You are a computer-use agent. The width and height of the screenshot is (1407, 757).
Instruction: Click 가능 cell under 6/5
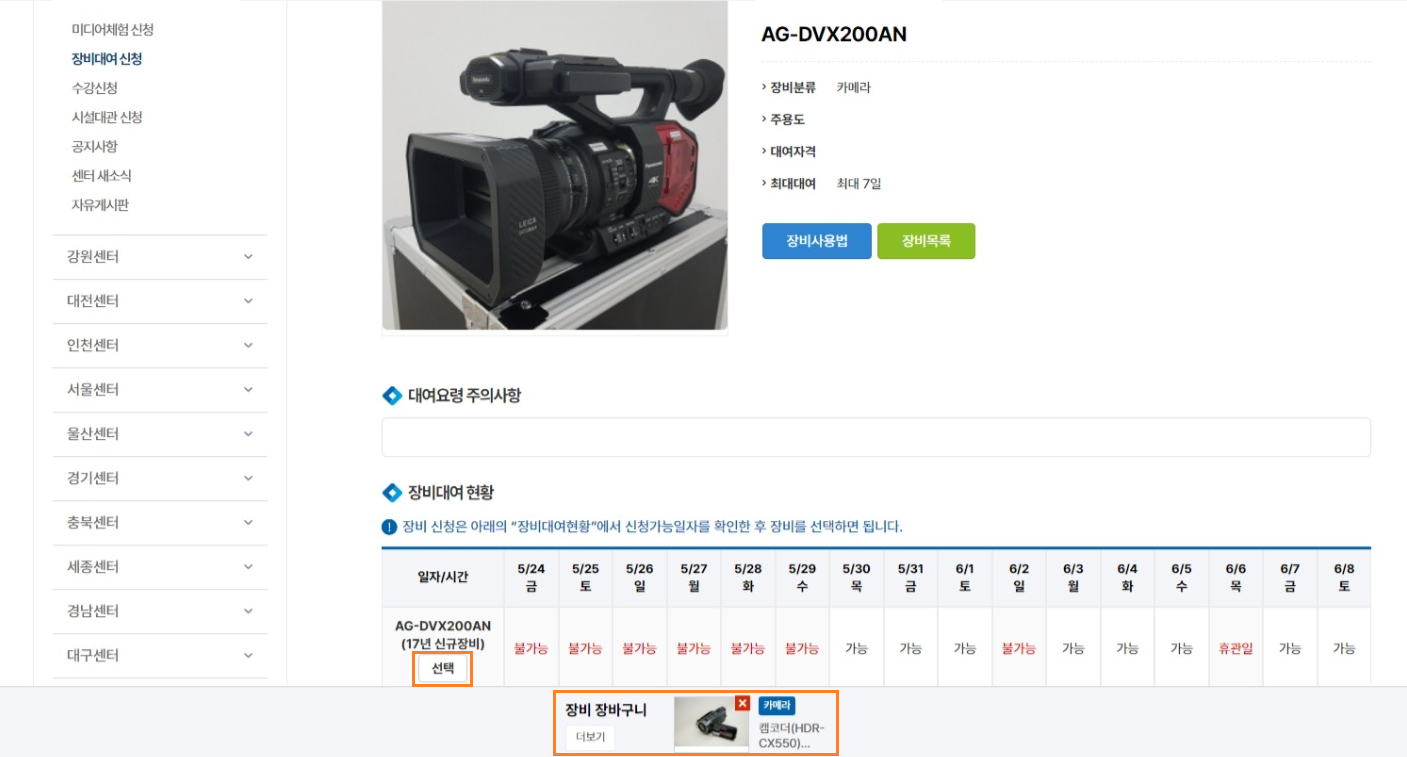(1181, 648)
